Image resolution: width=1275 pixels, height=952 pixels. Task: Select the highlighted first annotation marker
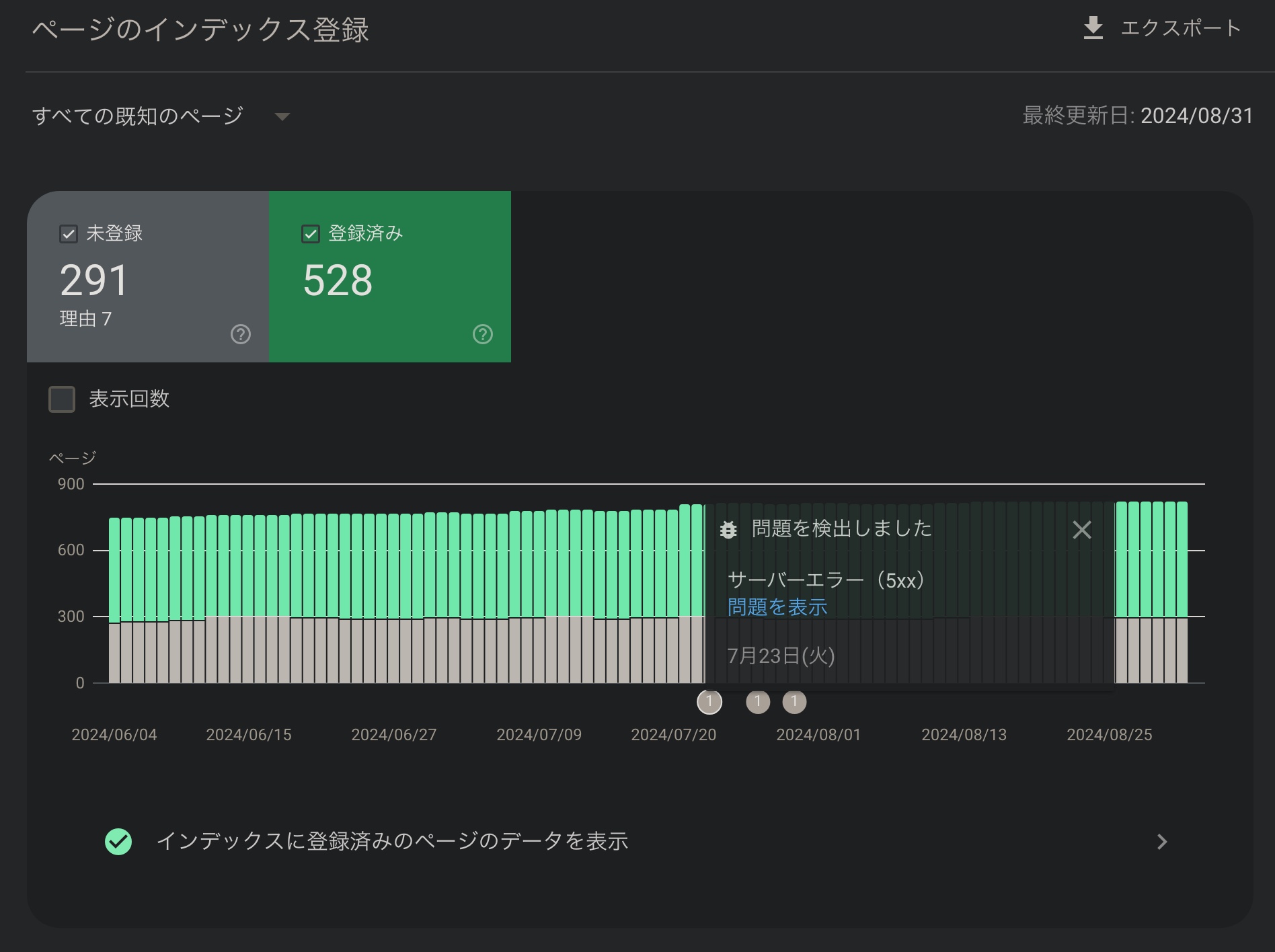(709, 702)
